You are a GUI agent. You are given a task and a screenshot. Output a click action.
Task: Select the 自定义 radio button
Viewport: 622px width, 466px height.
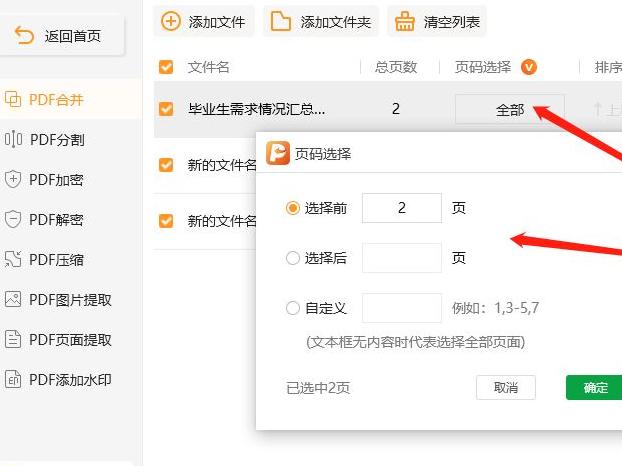click(x=293, y=308)
